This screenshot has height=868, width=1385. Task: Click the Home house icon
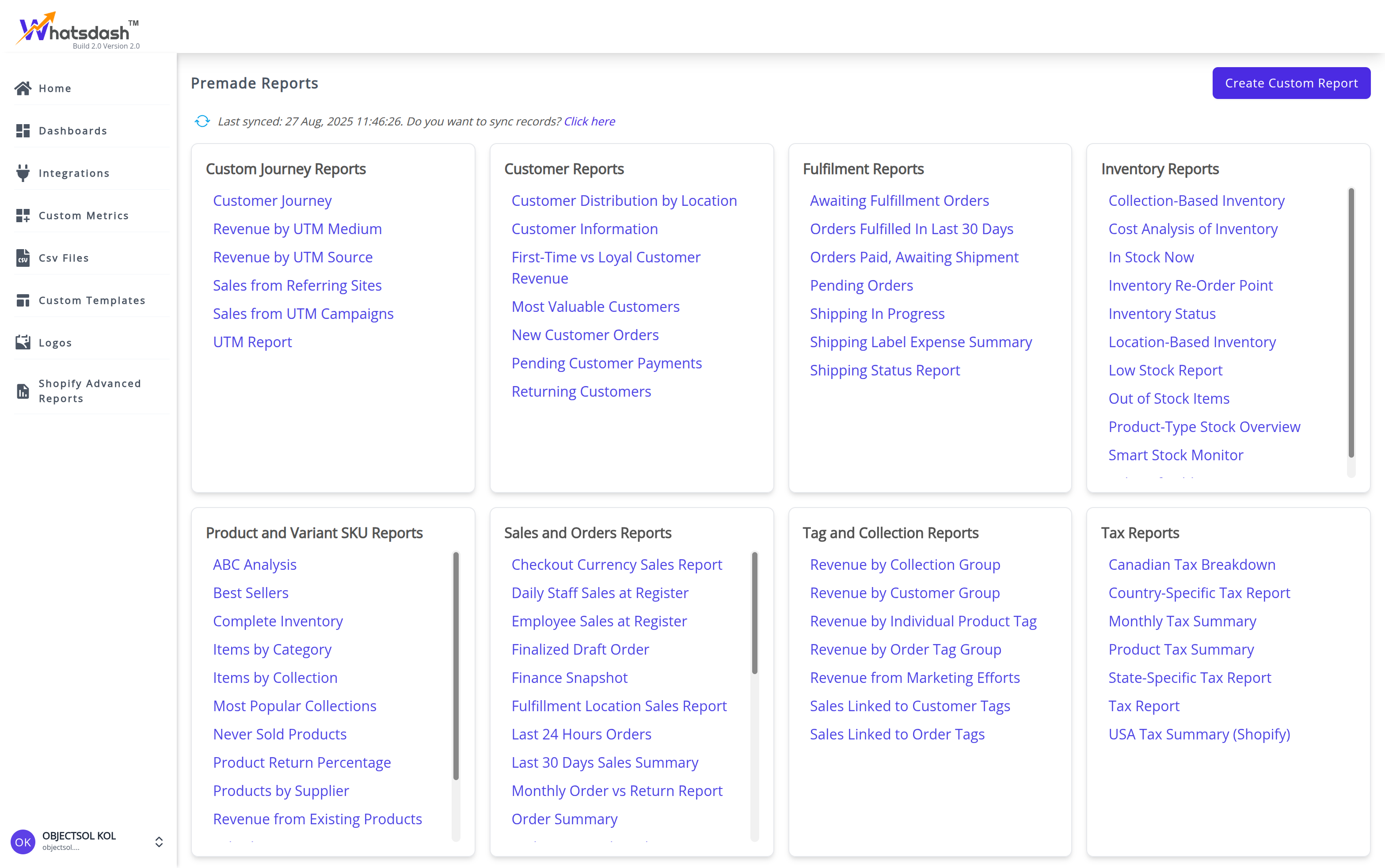point(23,88)
